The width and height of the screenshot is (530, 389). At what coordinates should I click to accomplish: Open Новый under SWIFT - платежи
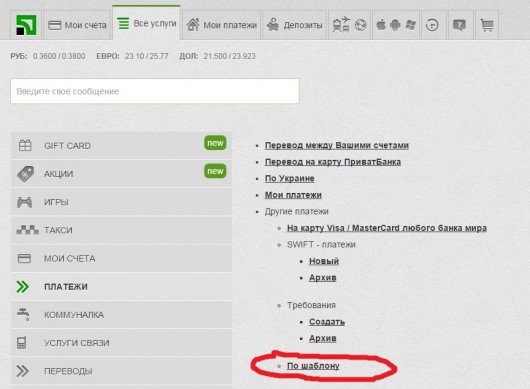[324, 261]
